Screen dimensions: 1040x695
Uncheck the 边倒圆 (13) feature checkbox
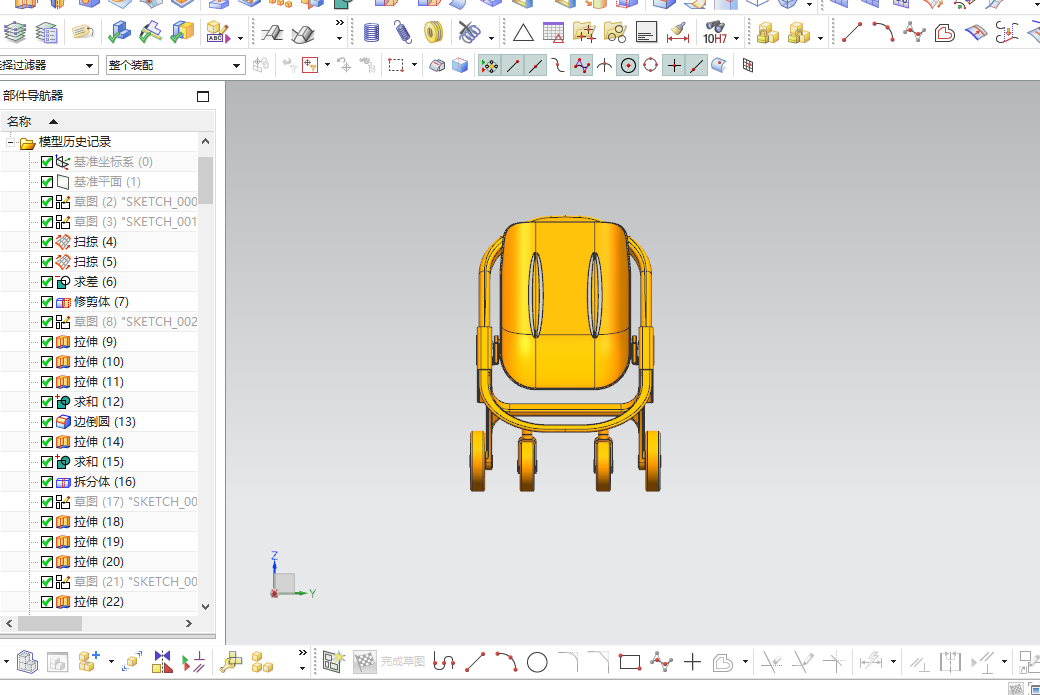coord(47,422)
